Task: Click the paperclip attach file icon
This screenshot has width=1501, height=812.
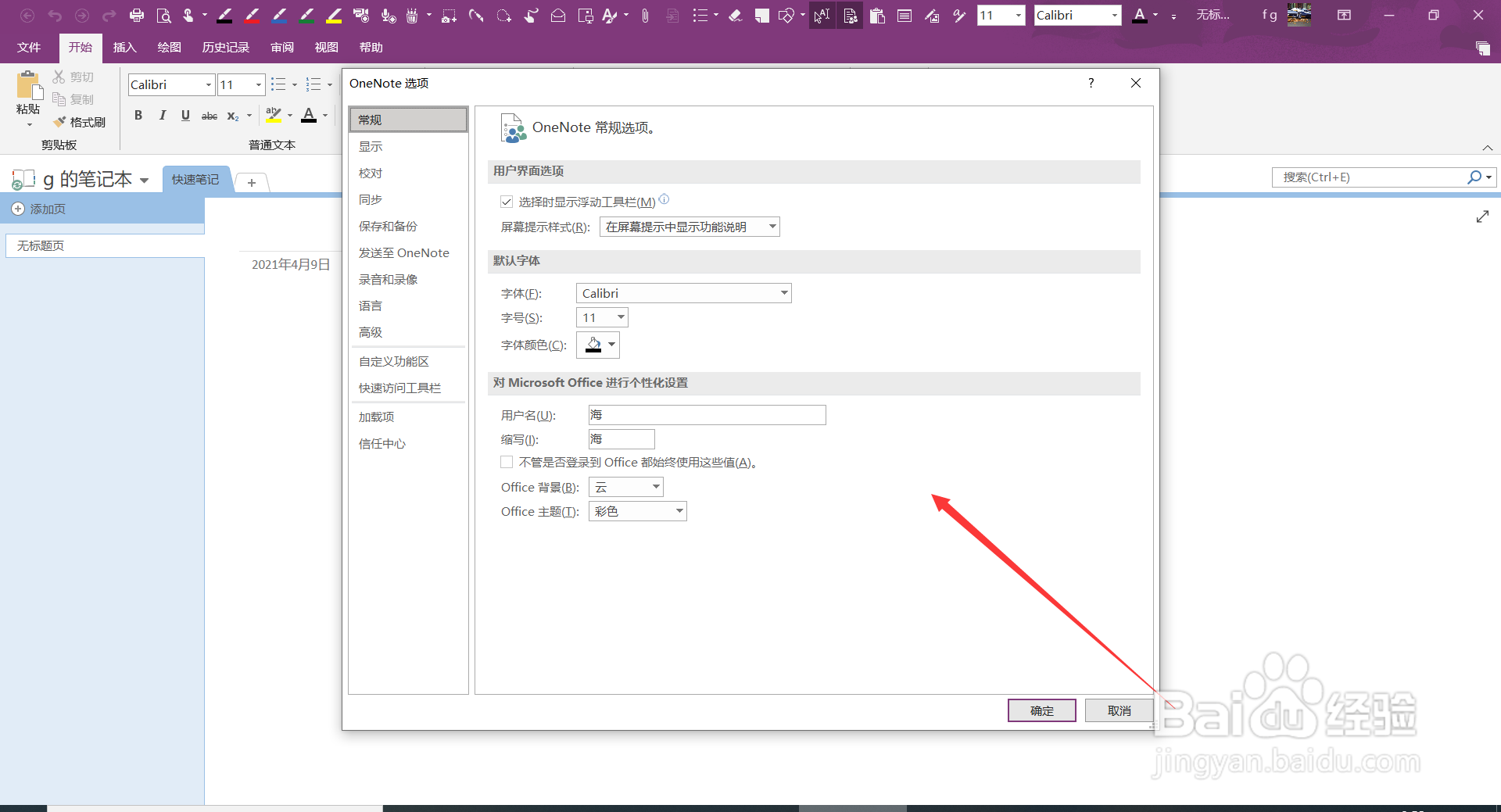Action: click(x=645, y=15)
